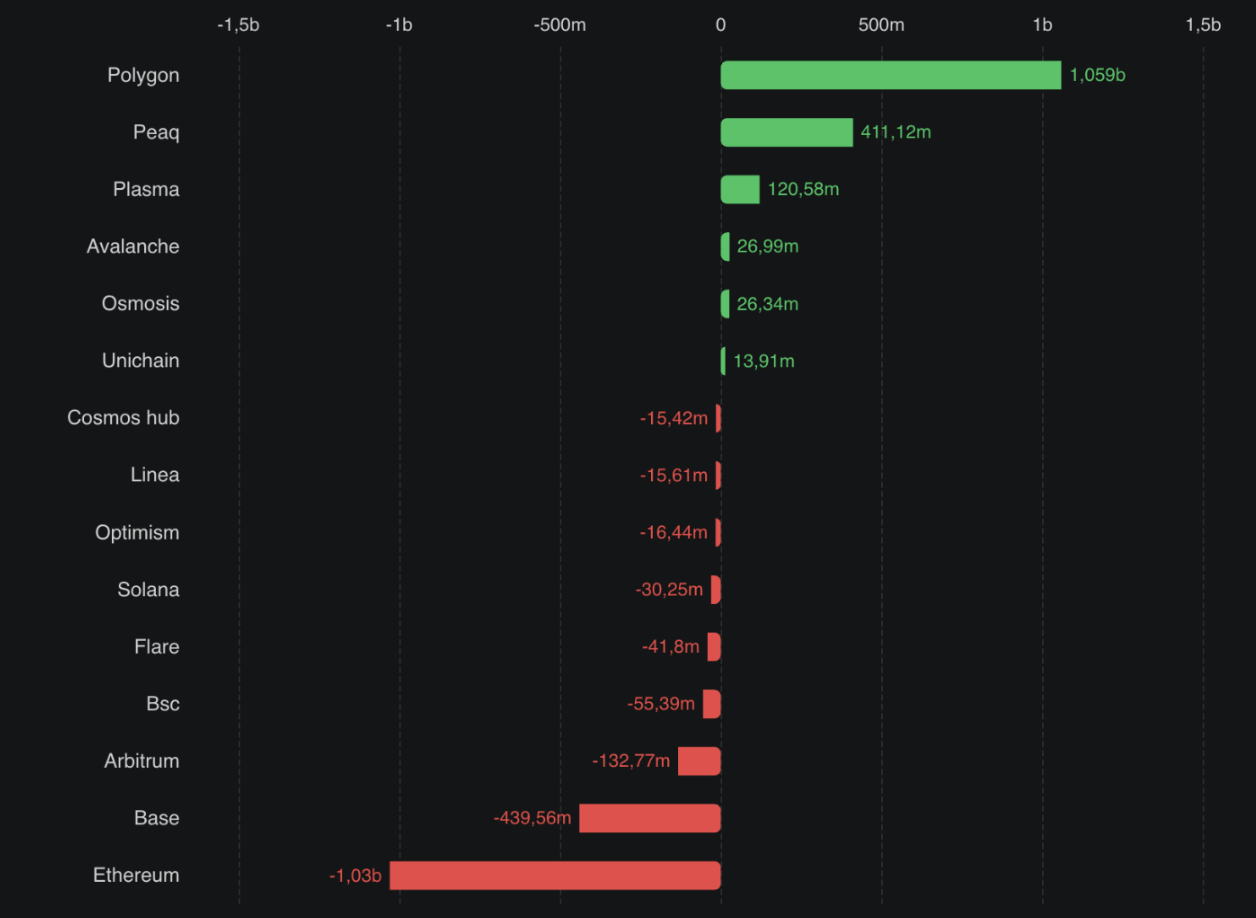Viewport: 1256px width, 918px height.
Task: Click the Flare -41,8m value label
Action: pyautogui.click(x=670, y=646)
